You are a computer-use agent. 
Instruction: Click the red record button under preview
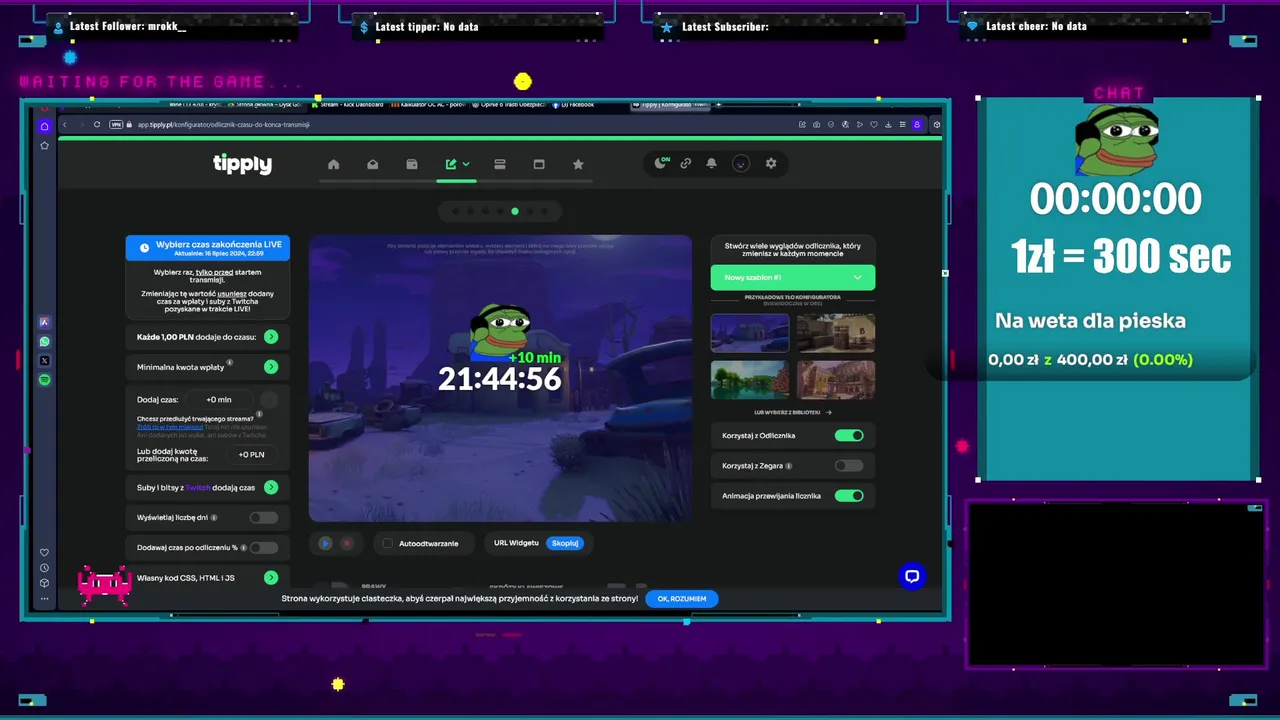click(348, 543)
